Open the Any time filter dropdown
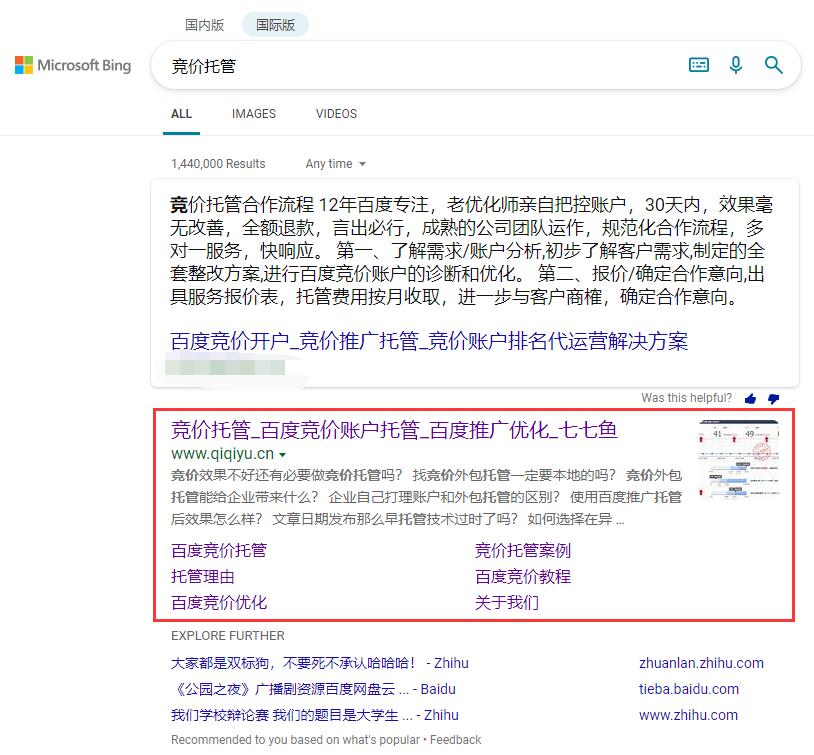 [x=336, y=164]
